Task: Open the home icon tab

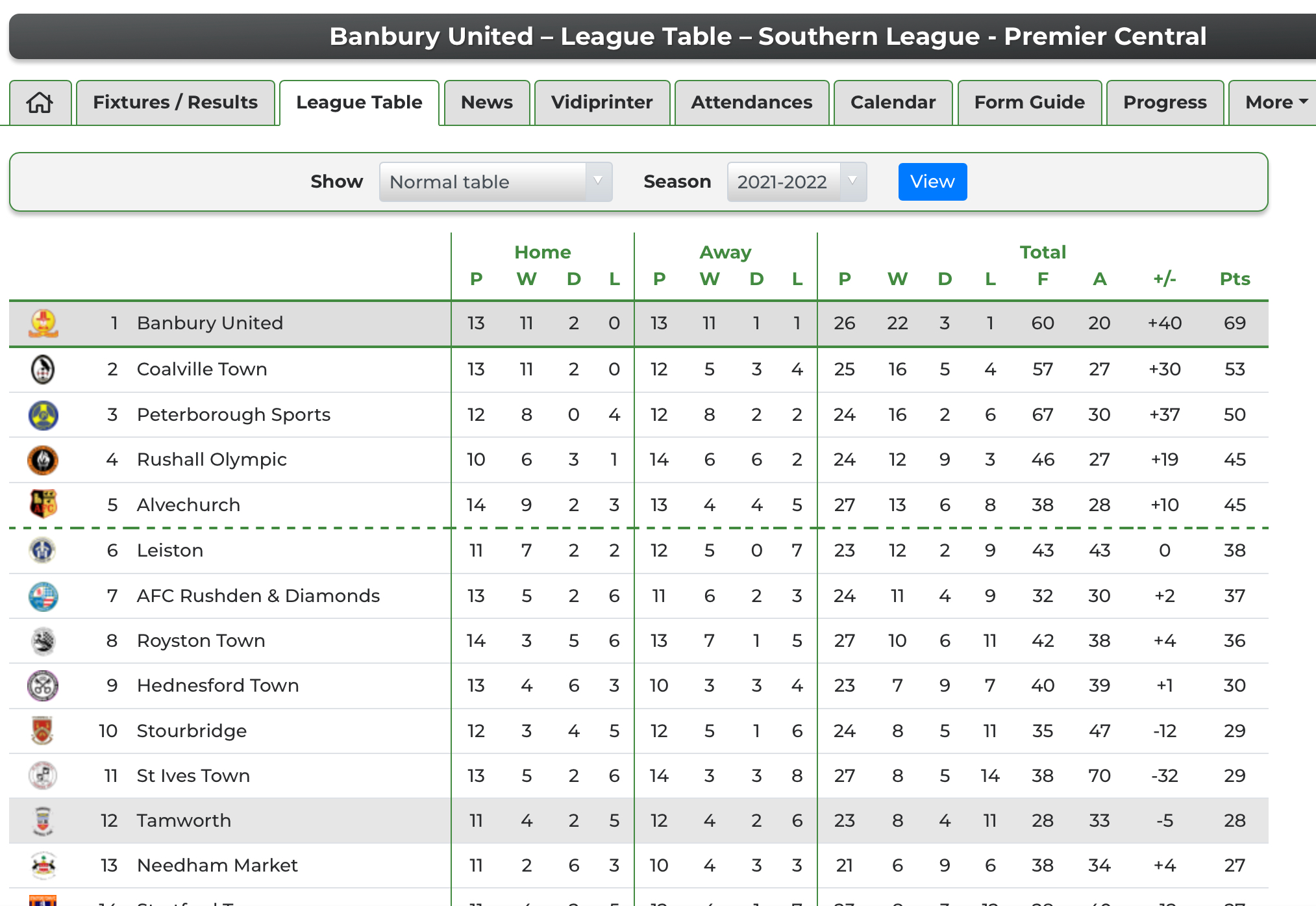Action: pos(40,103)
